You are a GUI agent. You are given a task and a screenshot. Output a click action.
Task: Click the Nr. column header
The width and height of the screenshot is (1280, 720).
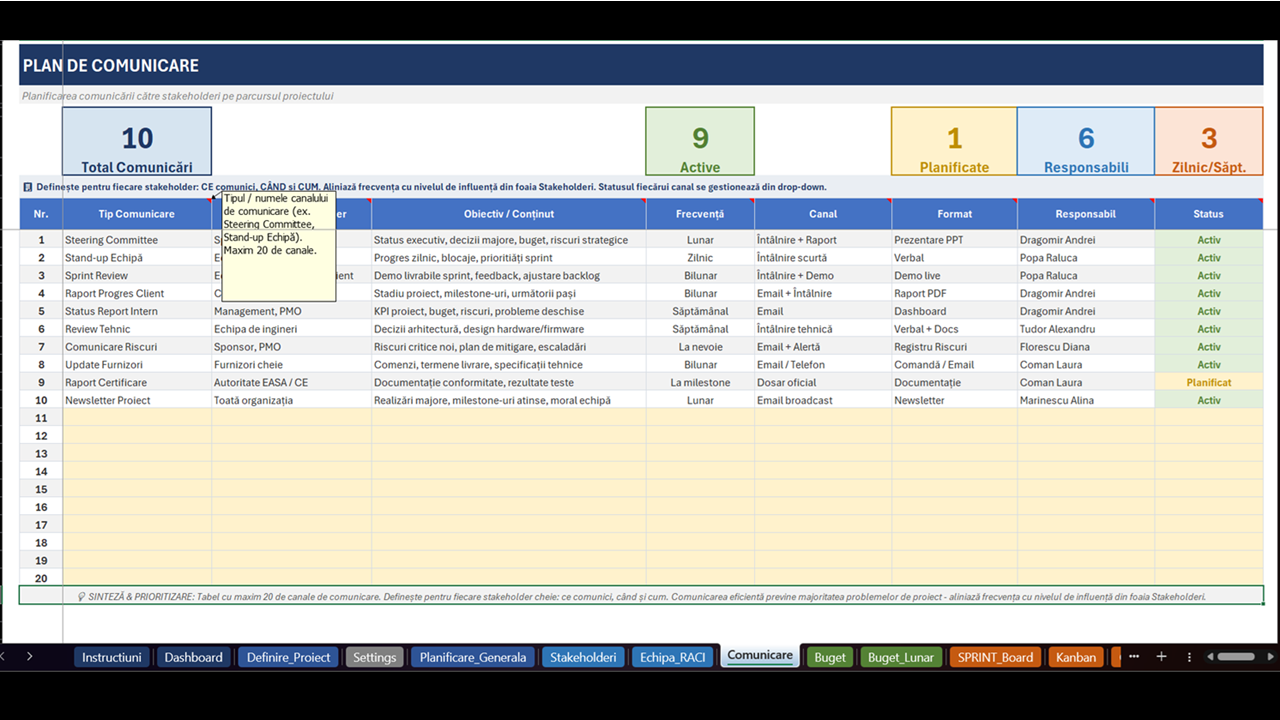[41, 214]
